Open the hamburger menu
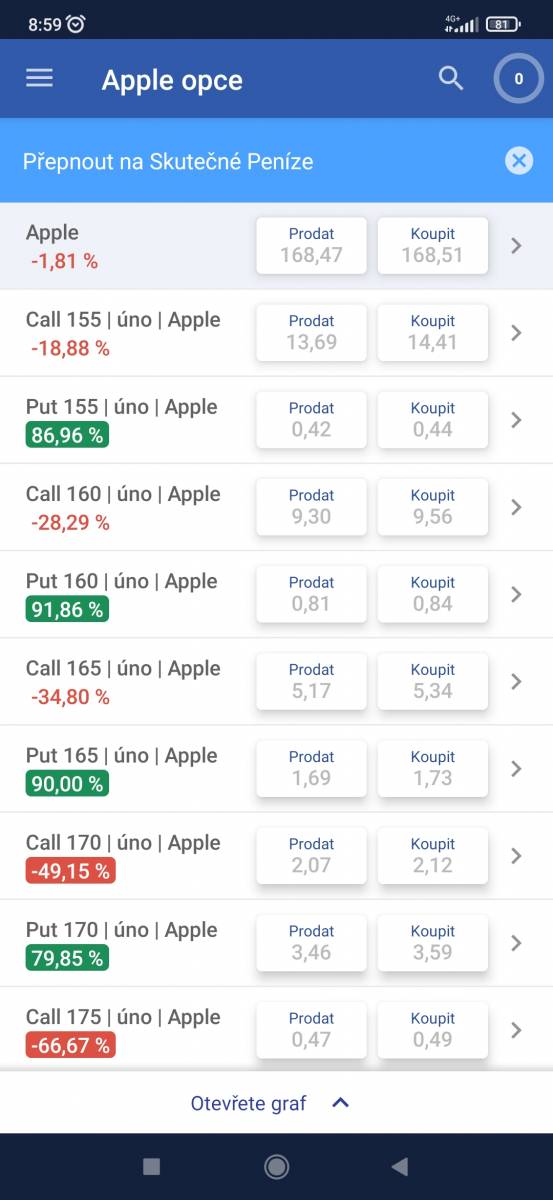Screen dimensions: 553x1200 coord(39,78)
